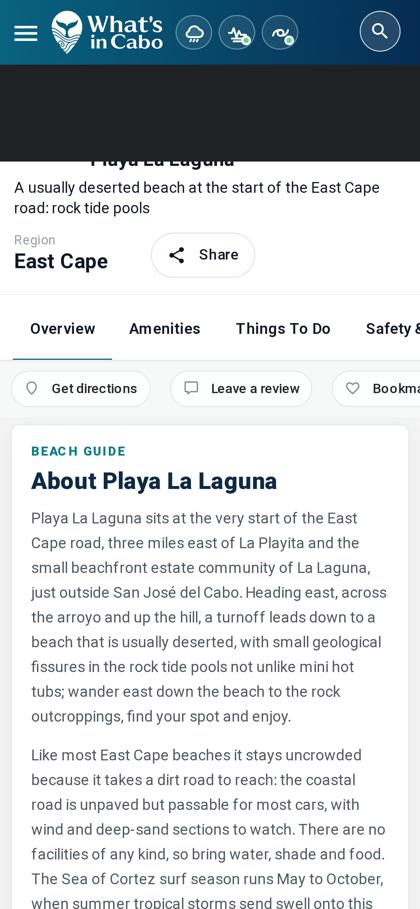This screenshot has height=909, width=420.
Task: Open the Things To Do tab
Action: click(283, 329)
